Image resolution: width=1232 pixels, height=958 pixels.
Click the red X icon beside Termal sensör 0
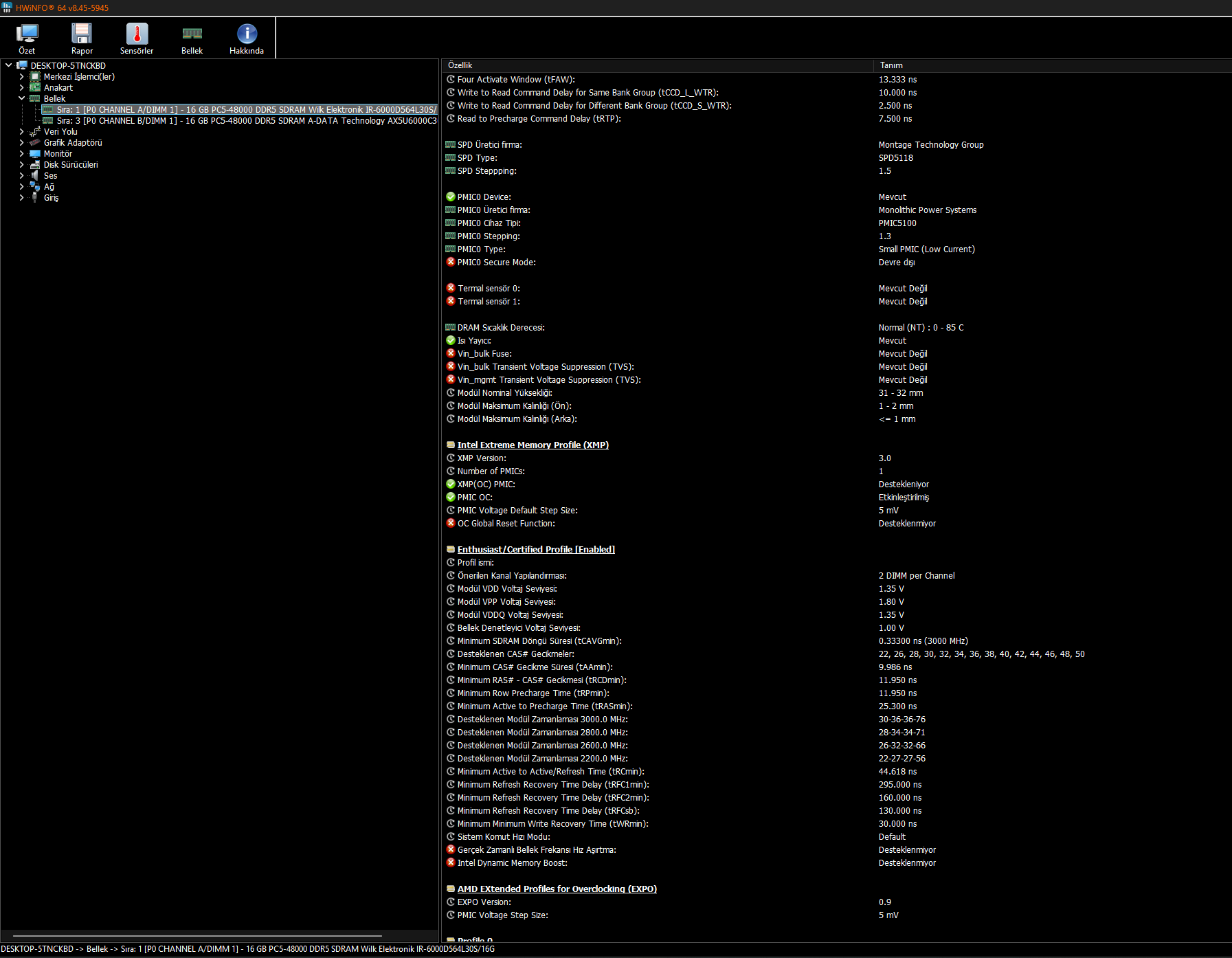coord(451,288)
